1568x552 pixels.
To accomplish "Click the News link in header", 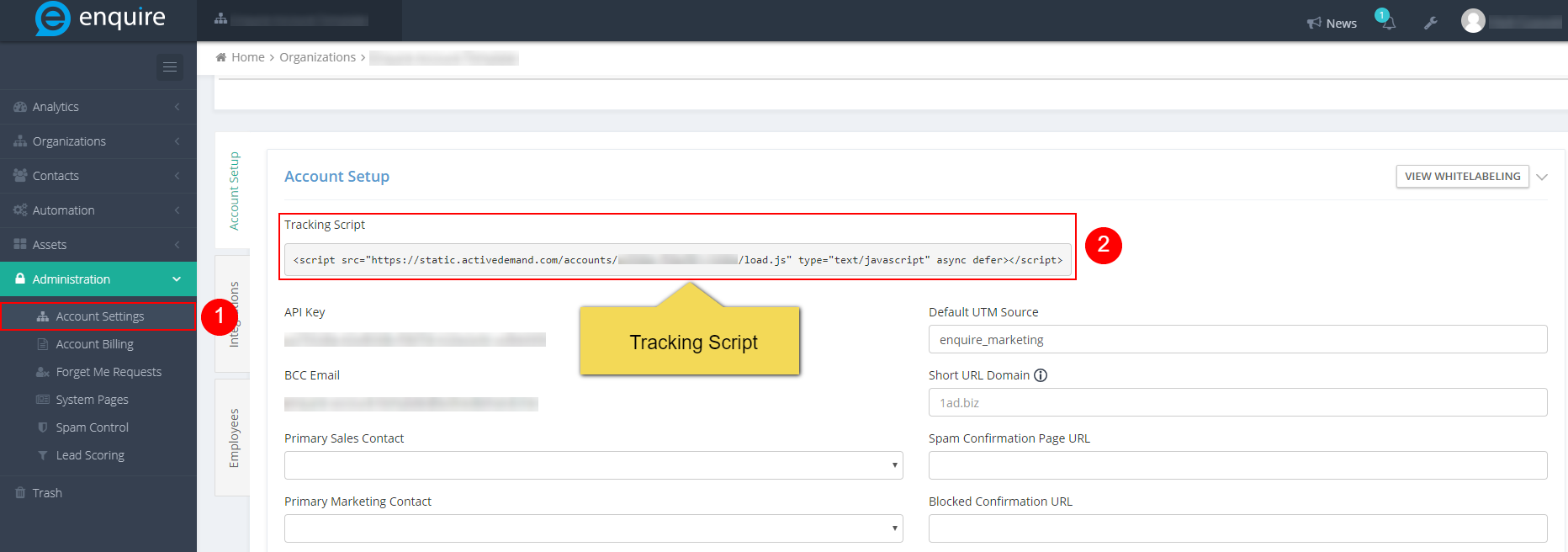I will [x=1341, y=24].
